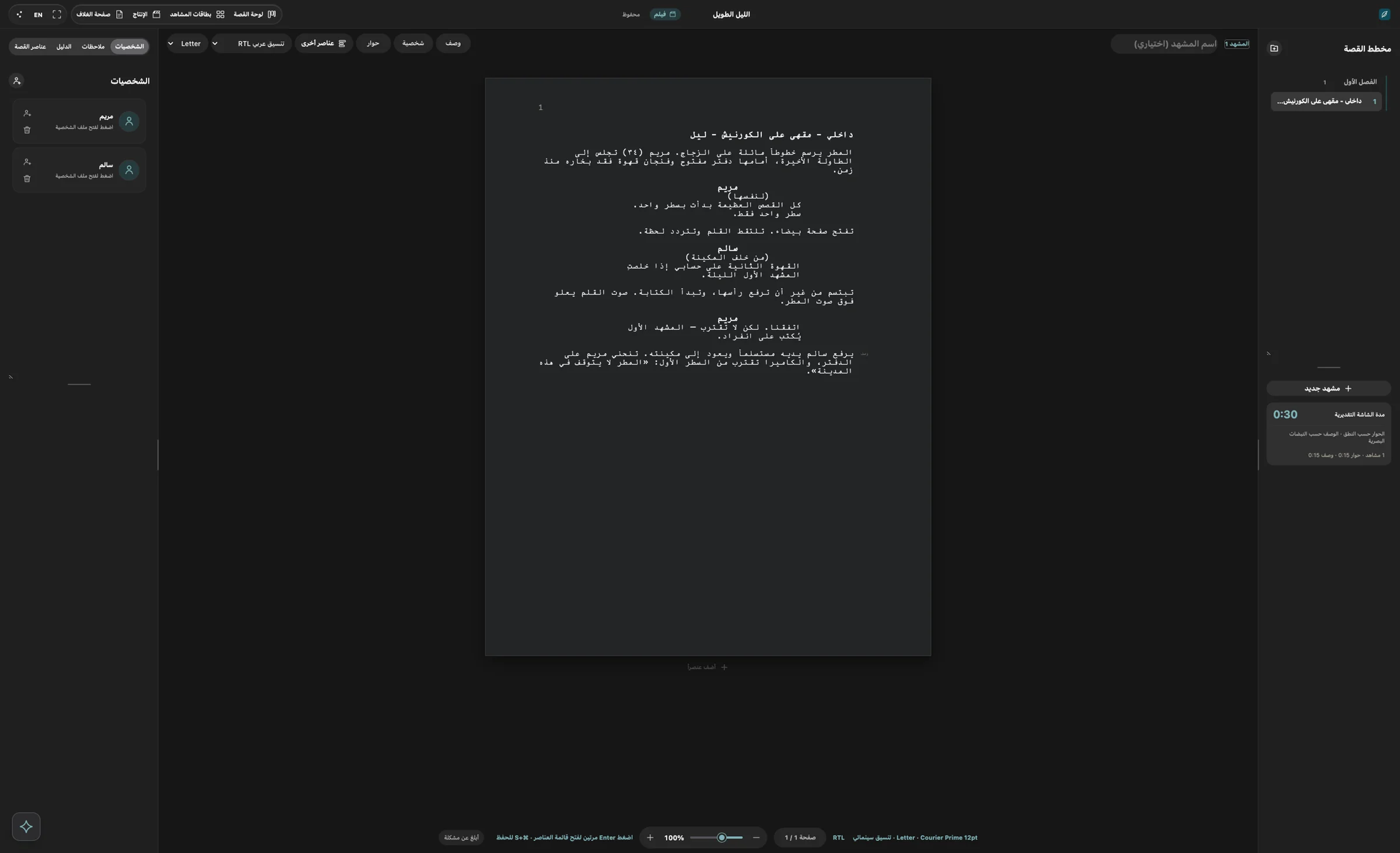Switch interface language to EN
This screenshot has height=853, width=1400.
tap(38, 15)
